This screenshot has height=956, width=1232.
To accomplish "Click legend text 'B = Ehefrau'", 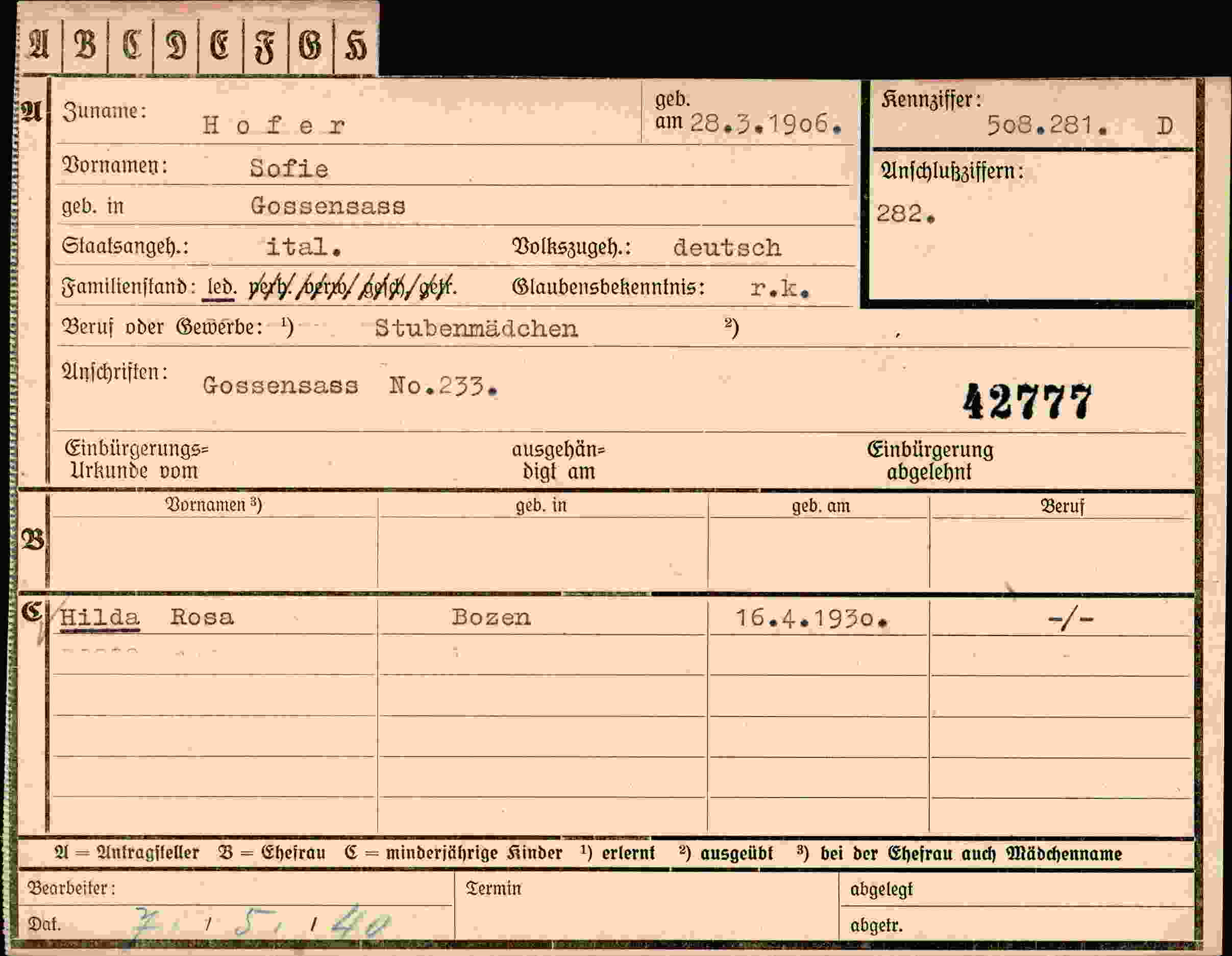I will coord(272,852).
